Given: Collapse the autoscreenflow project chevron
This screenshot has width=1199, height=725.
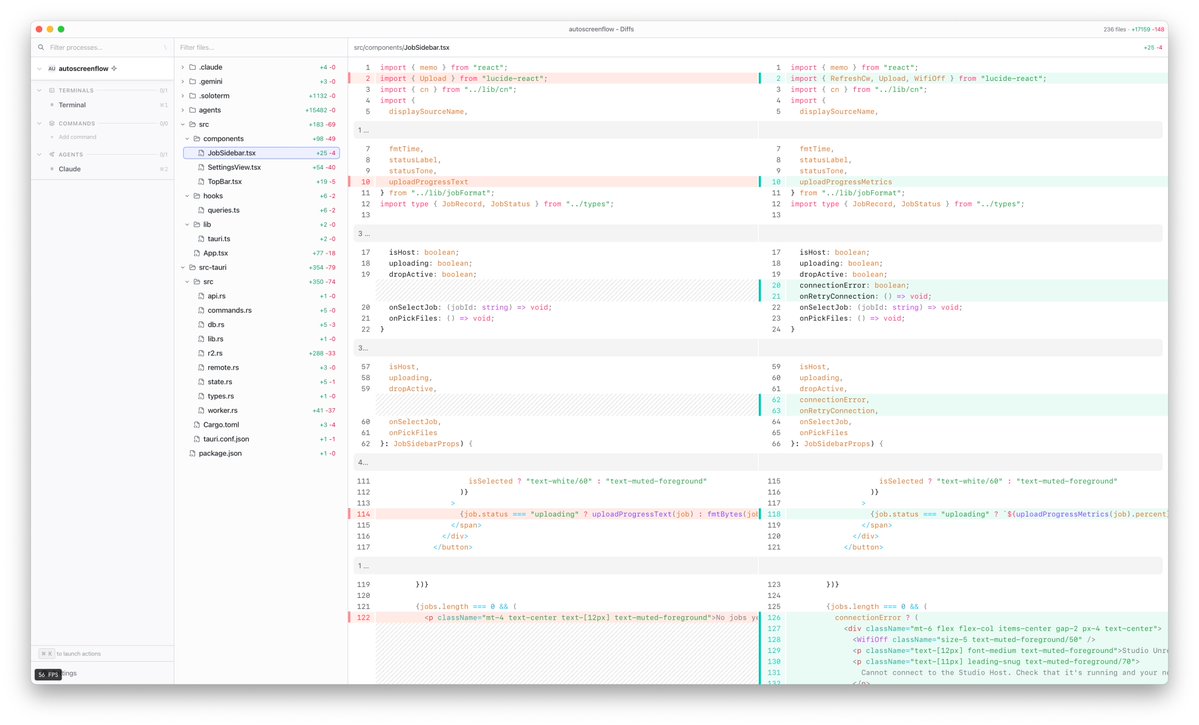Looking at the screenshot, I should click(40, 69).
